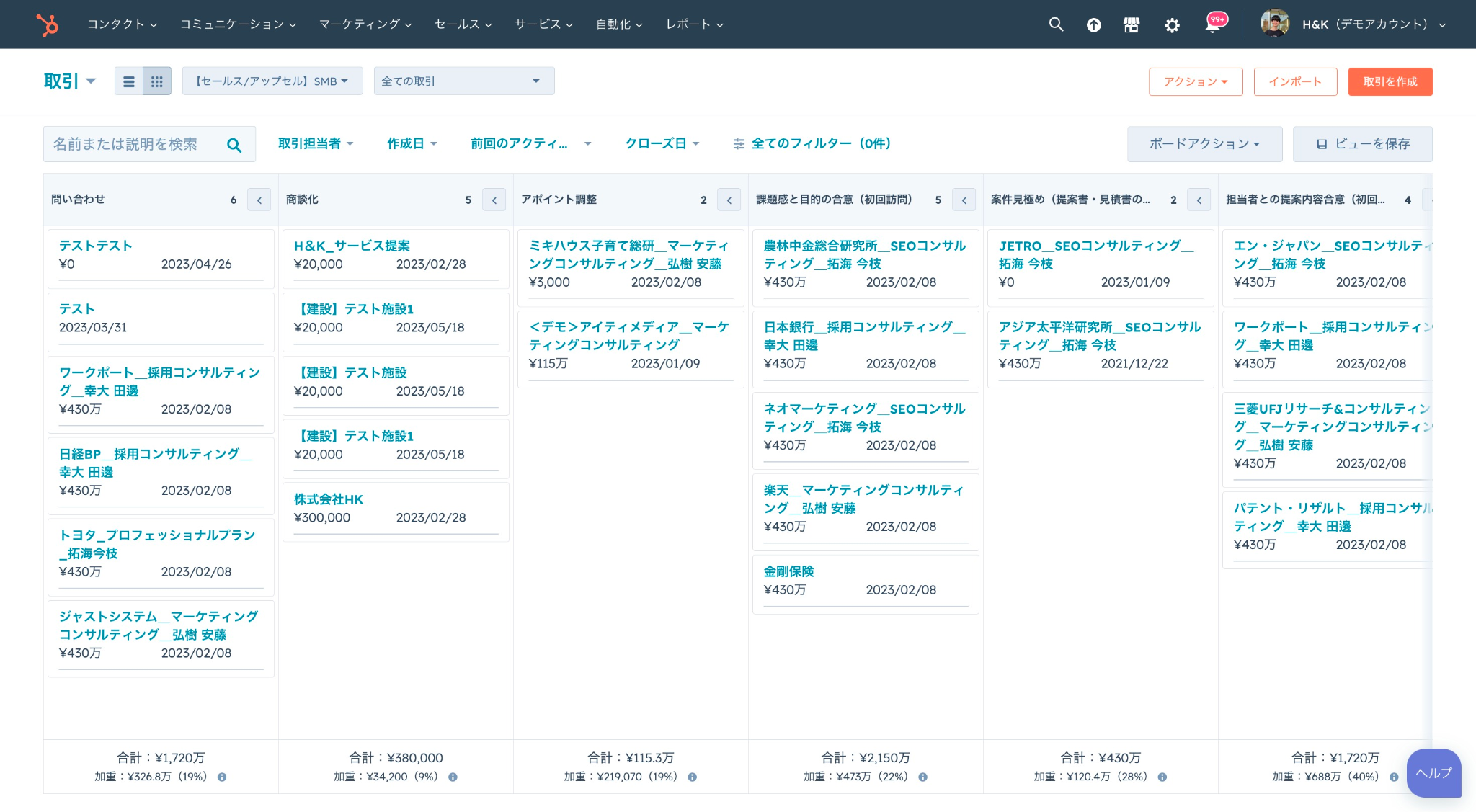Open the マーケティング menu
Viewport: 1476px width, 812px height.
pos(365,24)
